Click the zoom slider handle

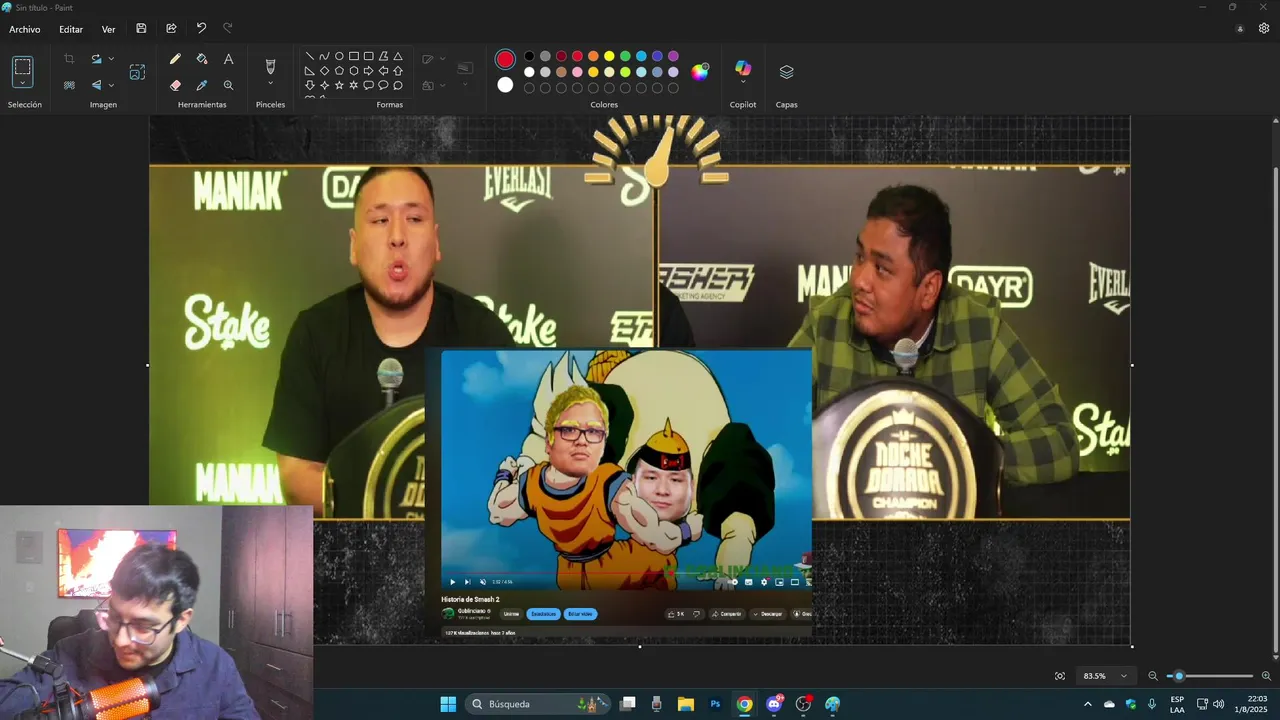(1179, 676)
